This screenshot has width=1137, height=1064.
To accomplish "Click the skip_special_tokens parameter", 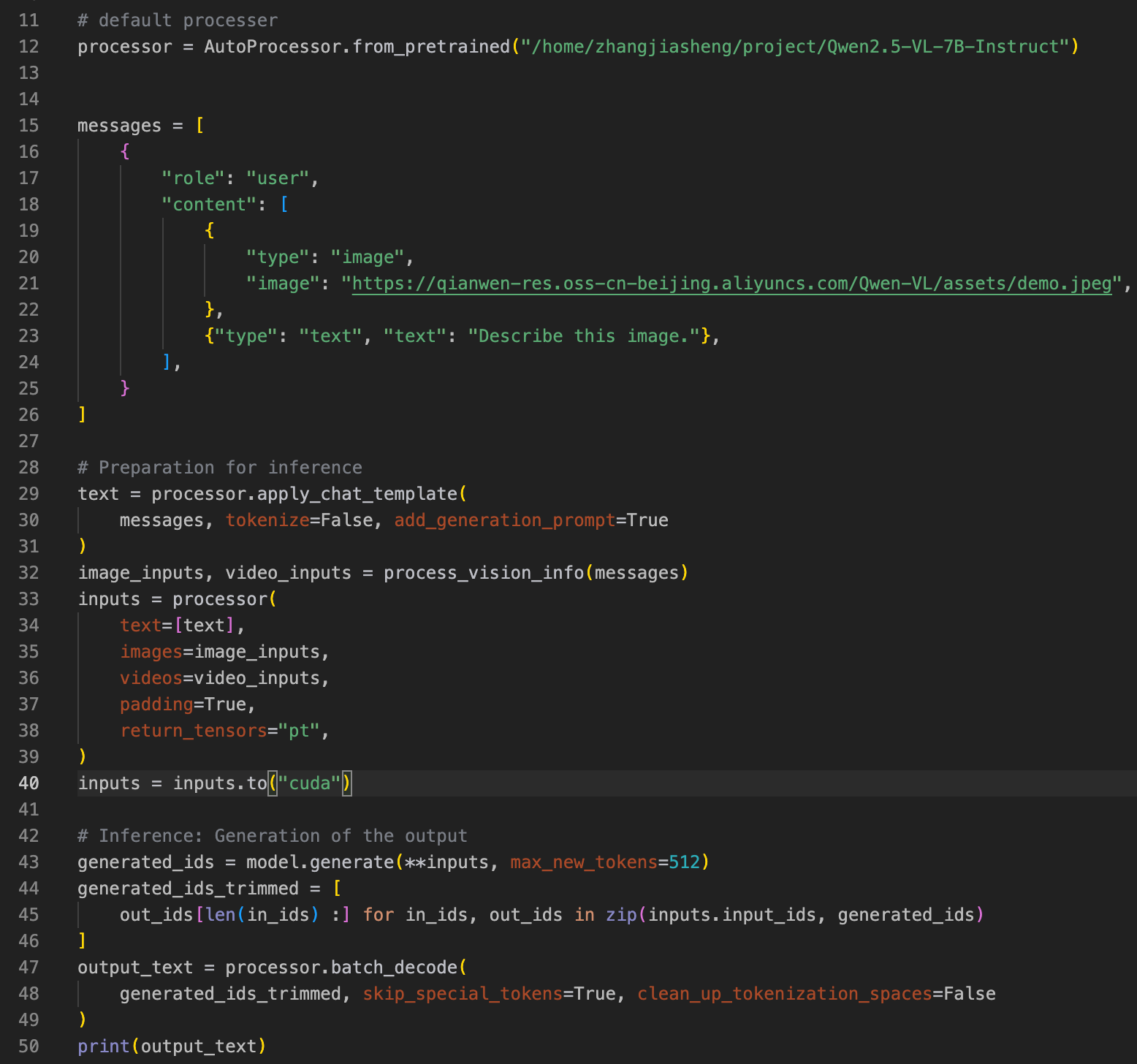I will click(463, 994).
